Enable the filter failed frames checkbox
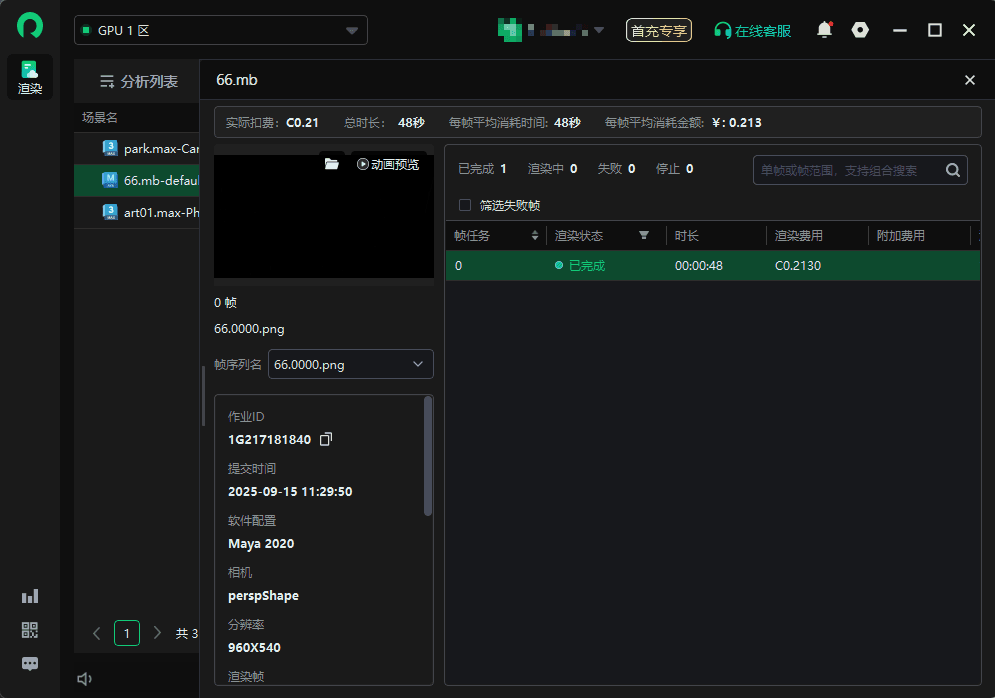 point(464,205)
